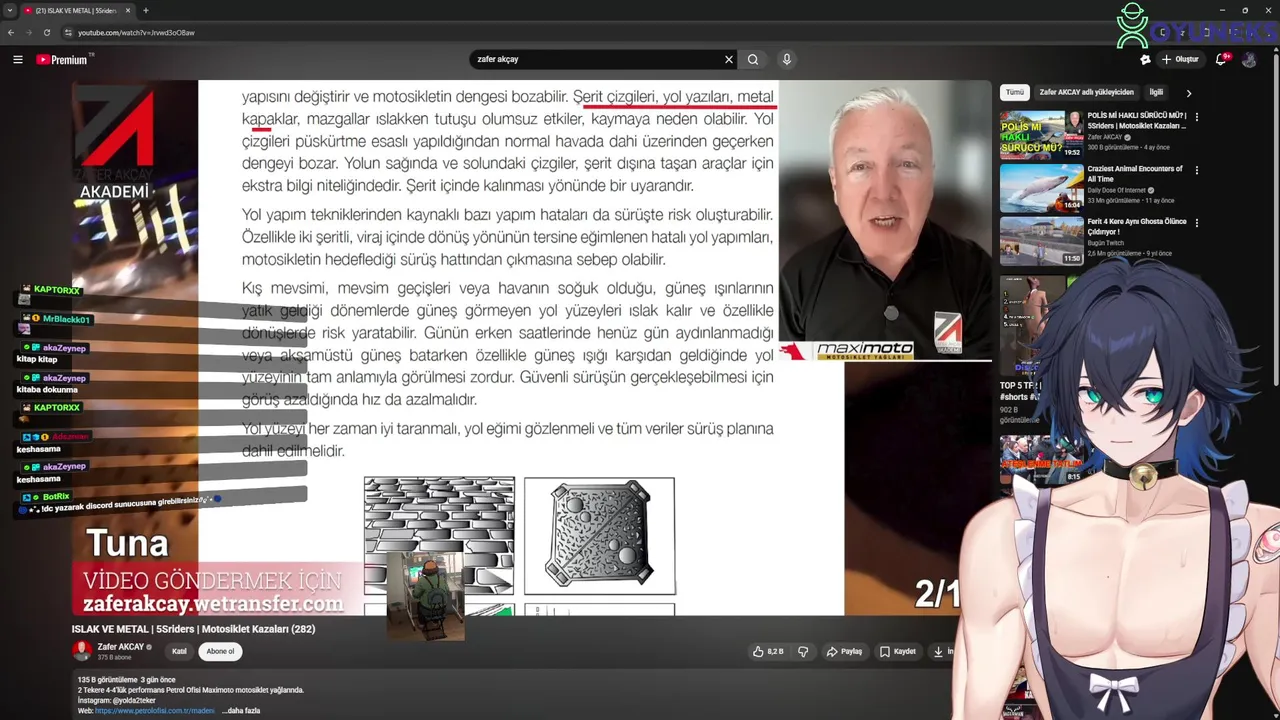Open the Zafer AKCAY channel avatar

point(82,650)
